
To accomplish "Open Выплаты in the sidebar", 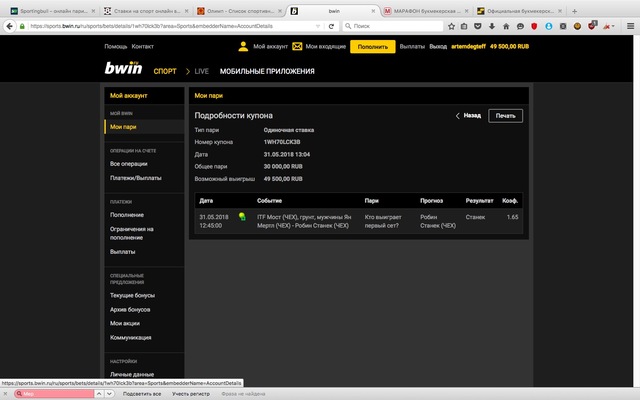I will (122, 251).
